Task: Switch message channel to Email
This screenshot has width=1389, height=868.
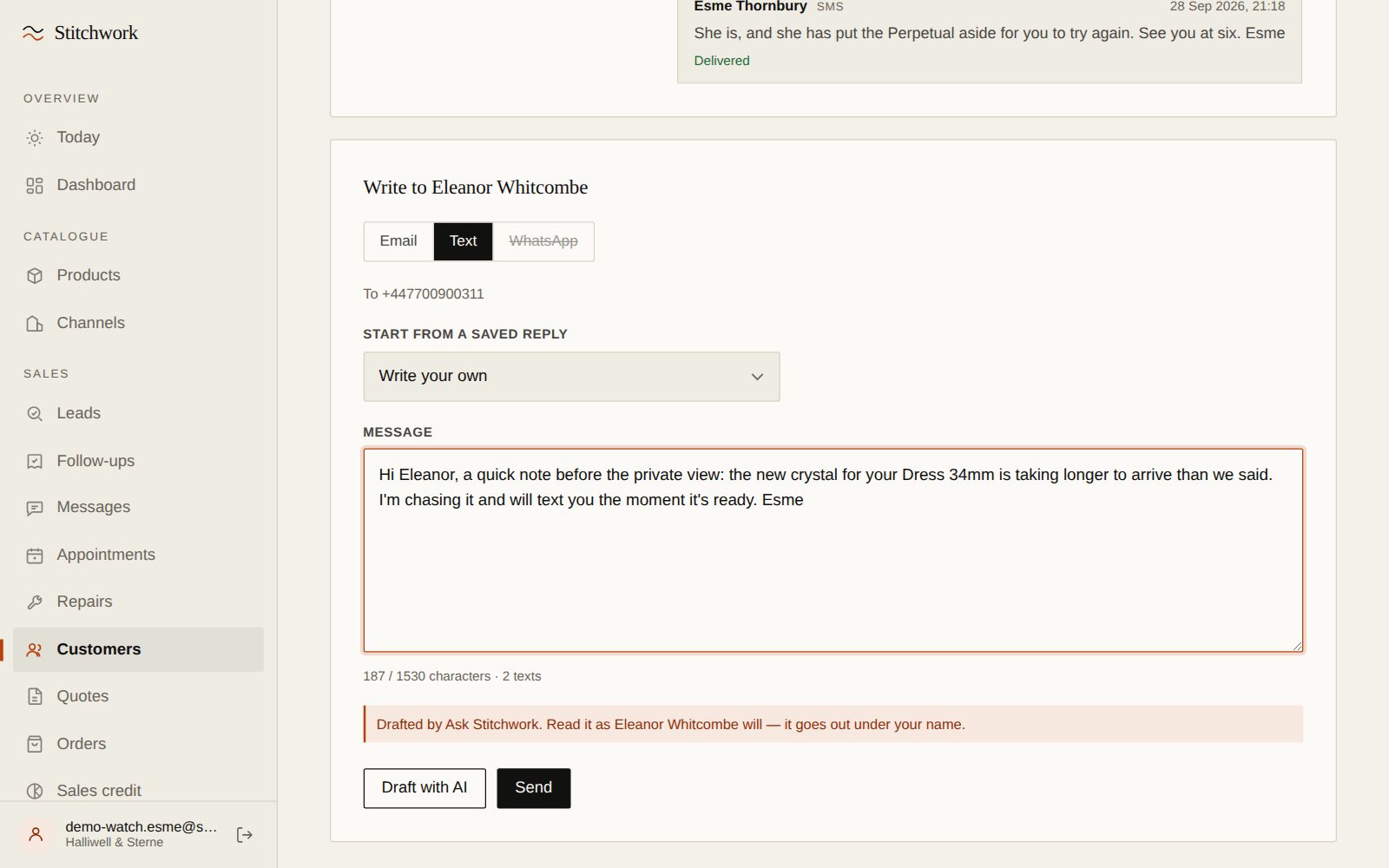Action: tap(398, 241)
